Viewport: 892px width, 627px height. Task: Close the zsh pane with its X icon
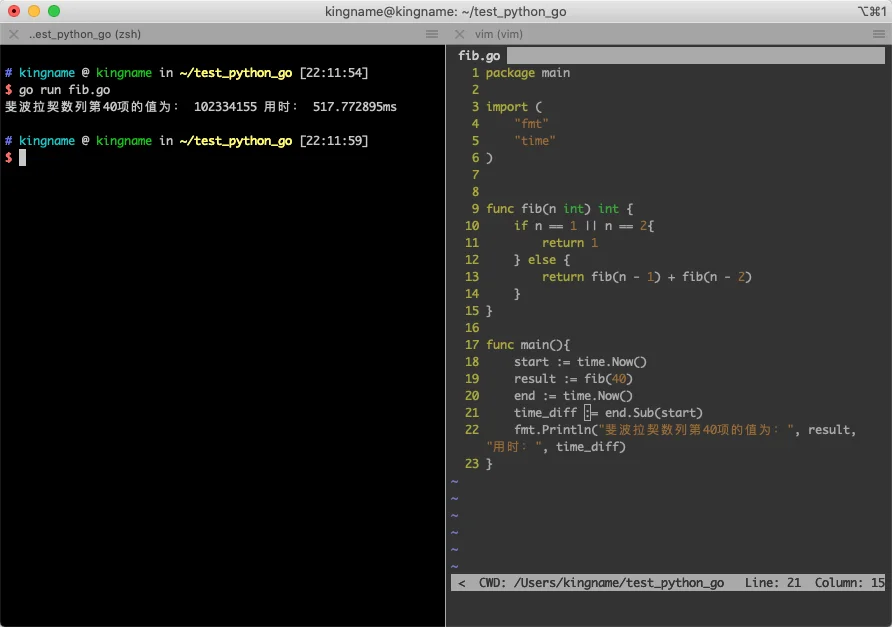pyautogui.click(x=14, y=34)
